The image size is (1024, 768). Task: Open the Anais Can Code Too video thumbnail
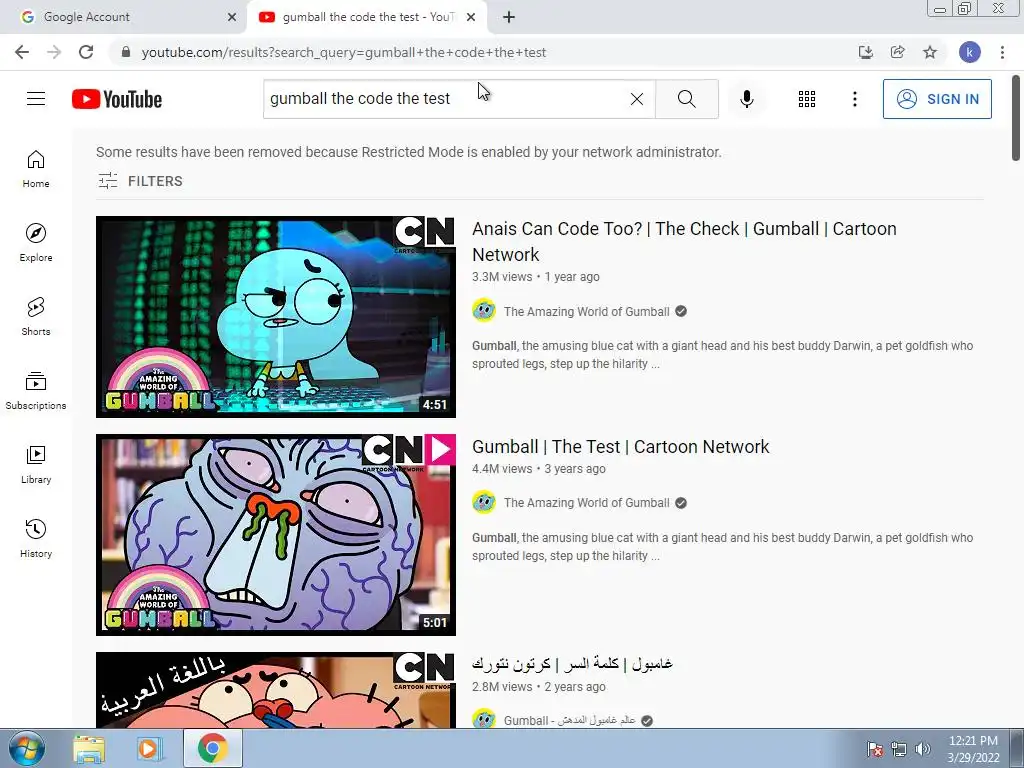pyautogui.click(x=276, y=317)
